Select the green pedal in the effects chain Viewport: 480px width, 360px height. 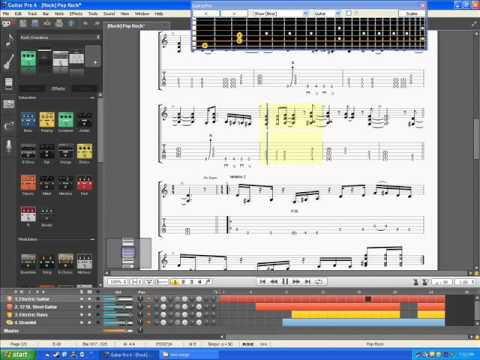pyautogui.click(x=28, y=59)
